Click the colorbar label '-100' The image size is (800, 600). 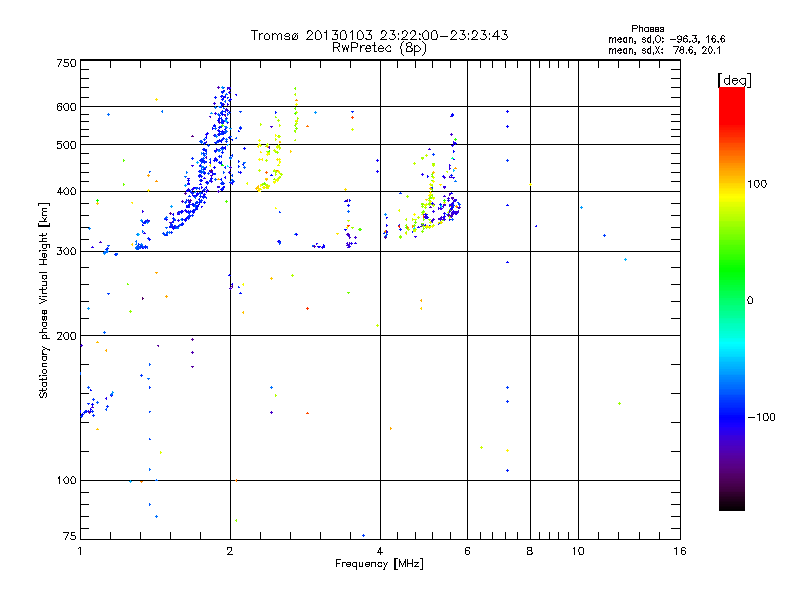click(x=762, y=417)
